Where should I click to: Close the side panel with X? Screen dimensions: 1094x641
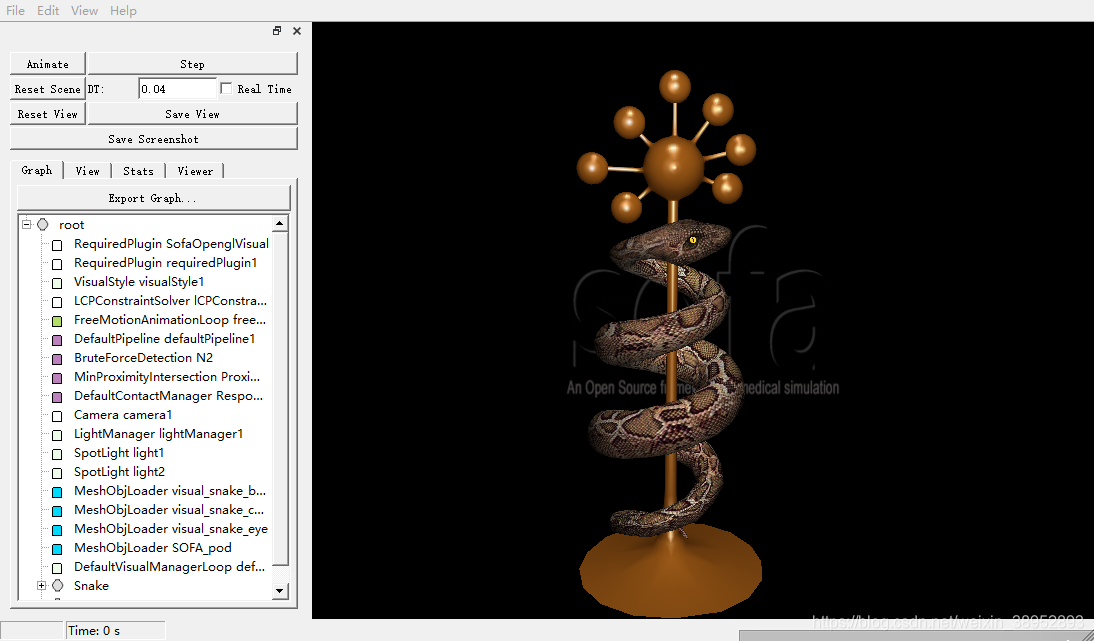[x=297, y=31]
